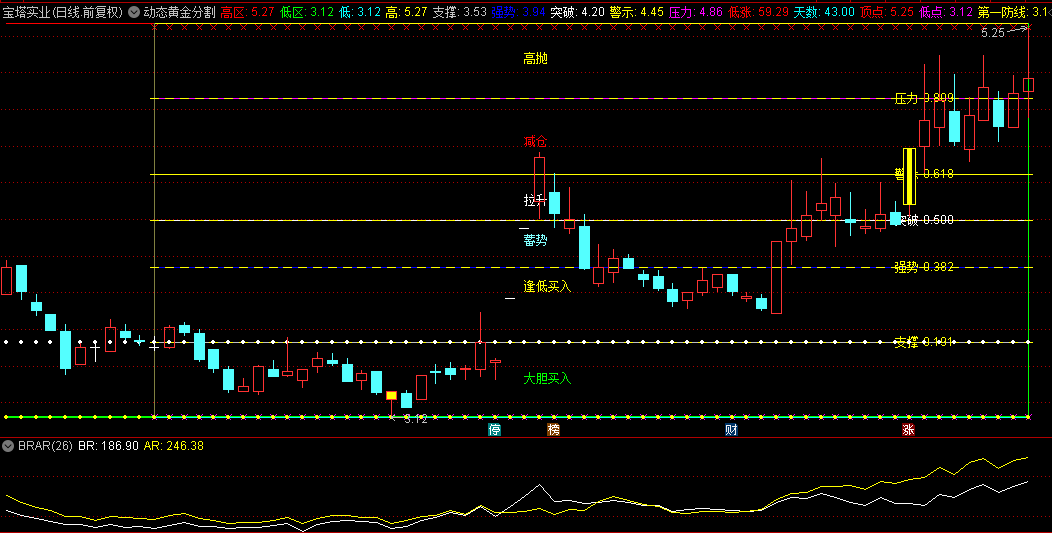Click the 压力: 4.86 header value

[696, 12]
